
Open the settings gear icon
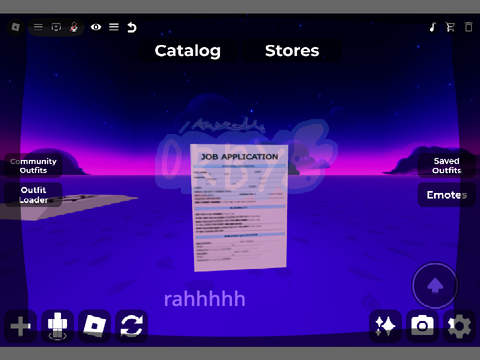pyautogui.click(x=459, y=326)
